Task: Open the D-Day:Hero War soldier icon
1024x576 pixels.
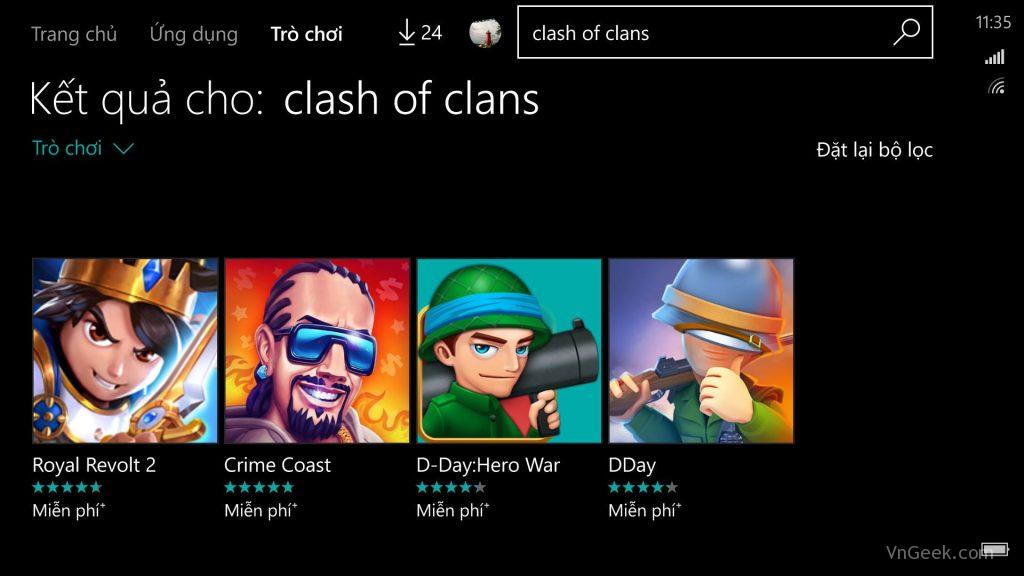Action: [x=509, y=351]
